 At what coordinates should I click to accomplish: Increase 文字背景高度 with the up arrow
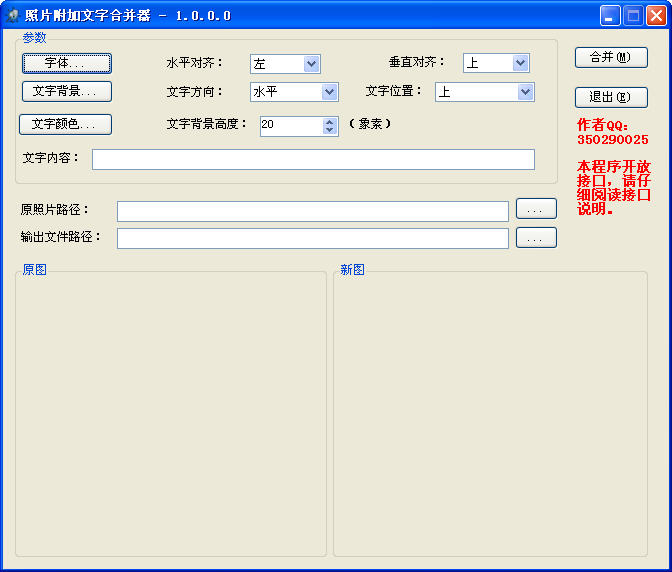[x=330, y=122]
